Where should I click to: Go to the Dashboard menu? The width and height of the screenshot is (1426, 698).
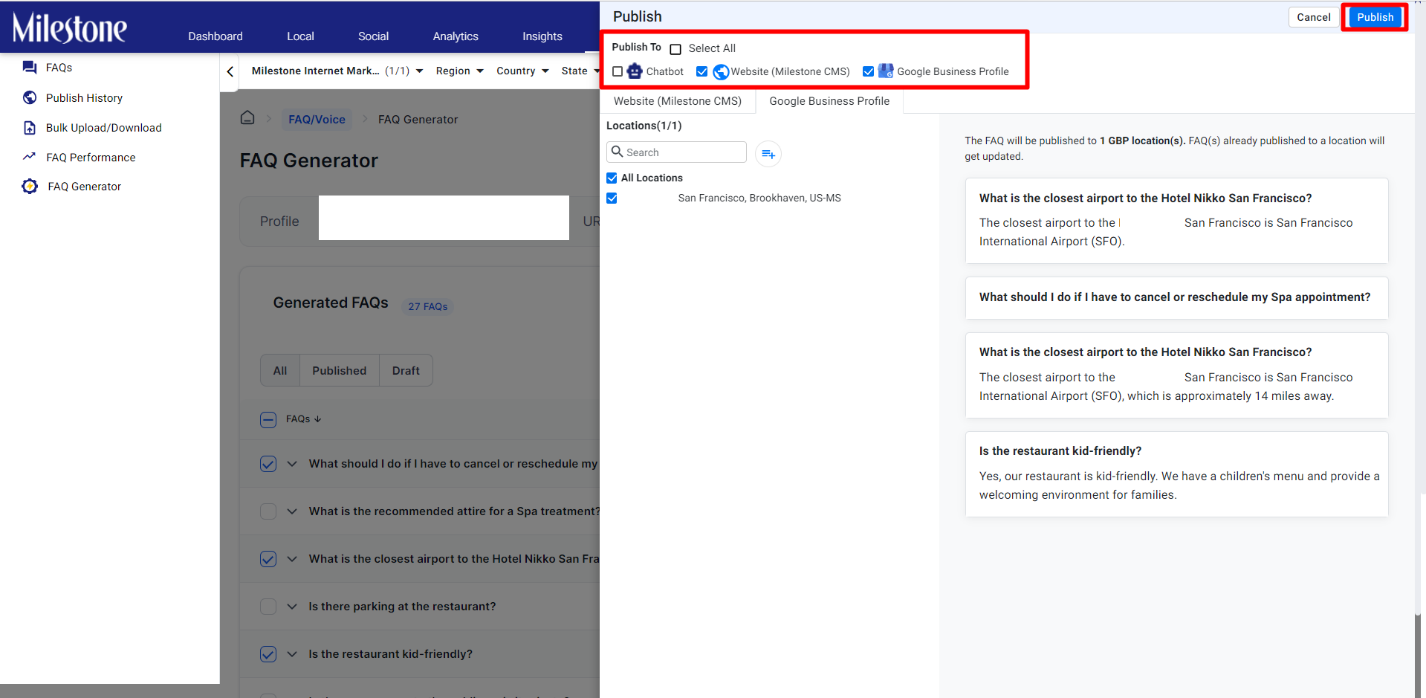click(x=215, y=36)
